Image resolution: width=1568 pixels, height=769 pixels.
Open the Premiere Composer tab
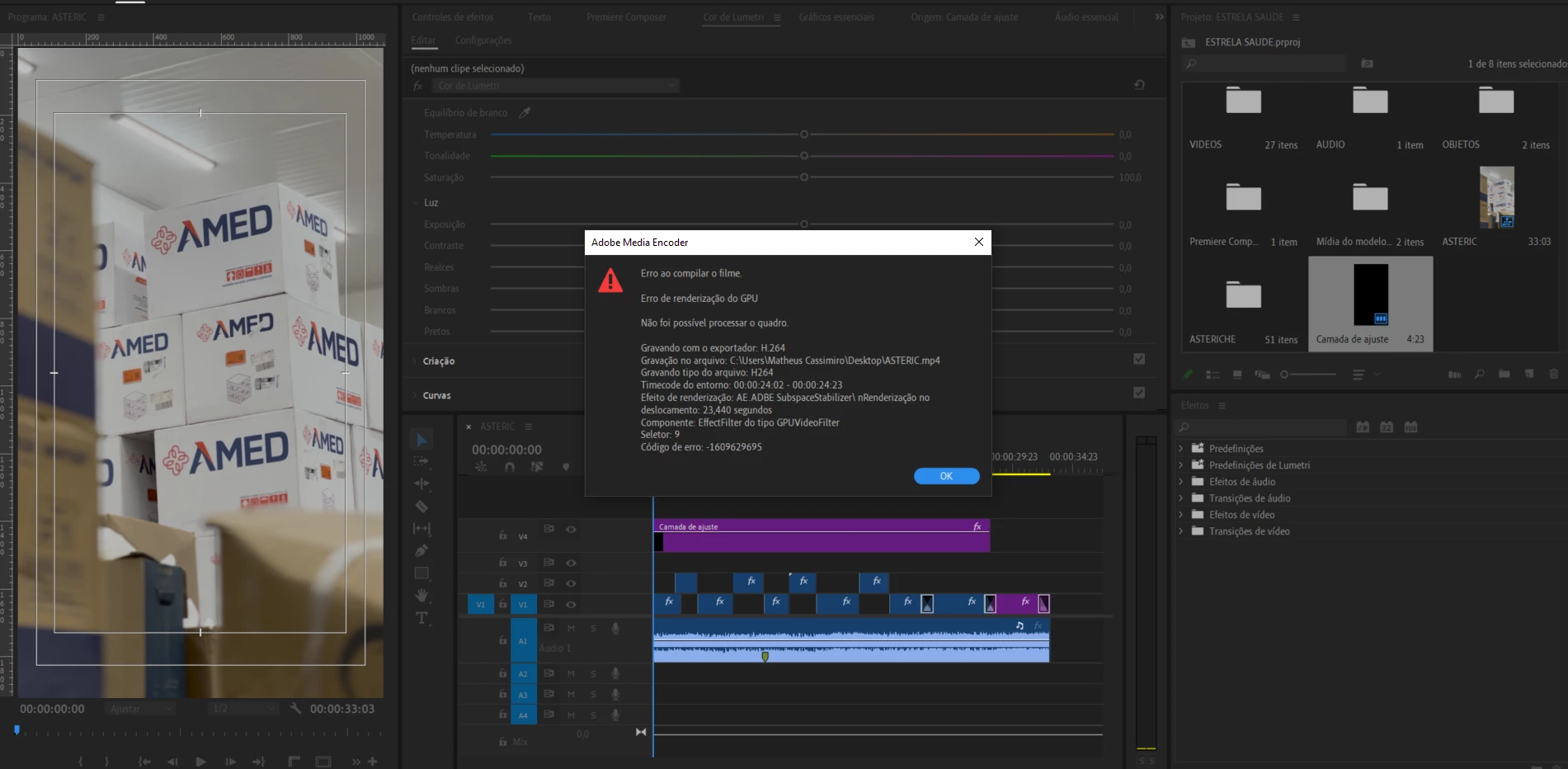(626, 17)
